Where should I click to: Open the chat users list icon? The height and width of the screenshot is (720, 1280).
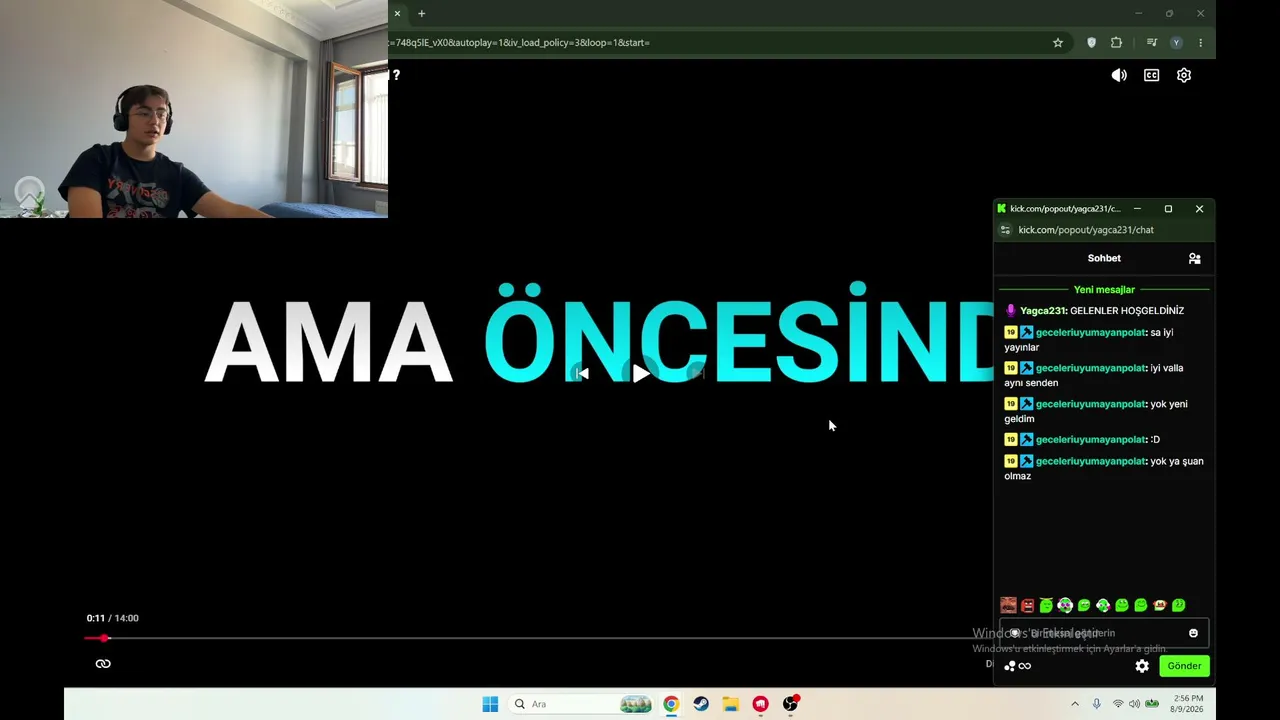[1194, 258]
